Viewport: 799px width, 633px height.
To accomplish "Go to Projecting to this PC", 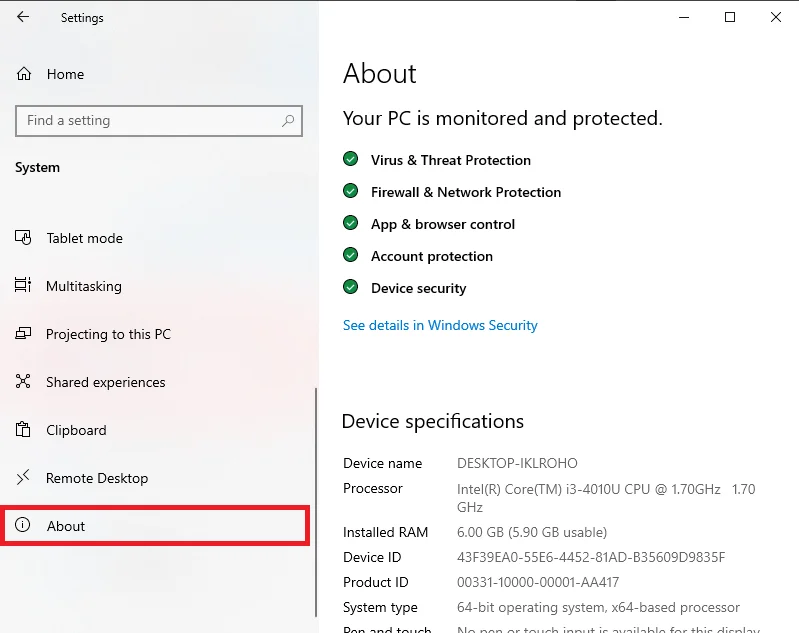I will pos(109,334).
